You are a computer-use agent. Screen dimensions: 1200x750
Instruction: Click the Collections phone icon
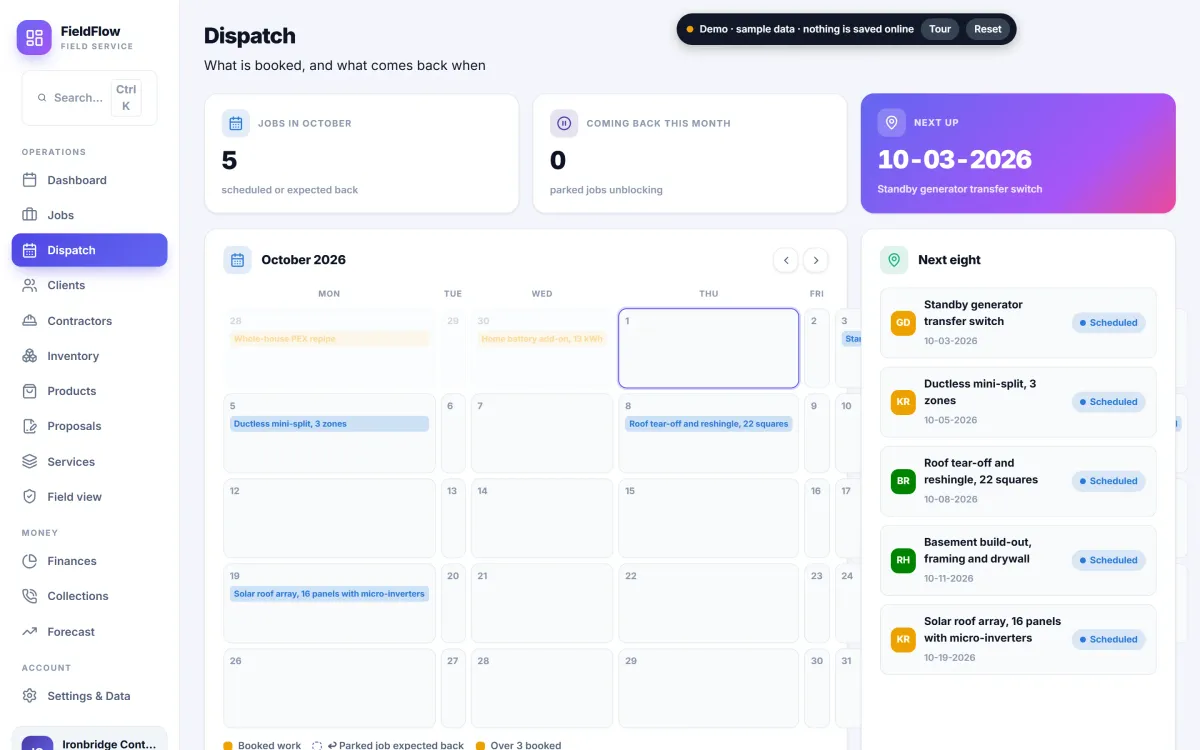tap(30, 596)
